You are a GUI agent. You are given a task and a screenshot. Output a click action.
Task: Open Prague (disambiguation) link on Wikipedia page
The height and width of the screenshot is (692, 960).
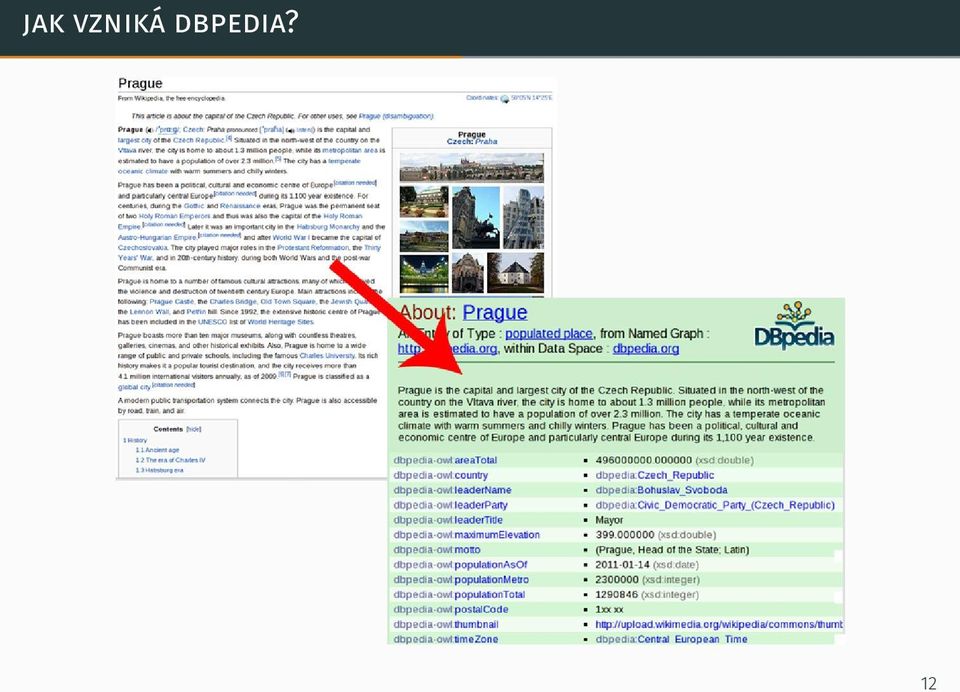click(396, 116)
